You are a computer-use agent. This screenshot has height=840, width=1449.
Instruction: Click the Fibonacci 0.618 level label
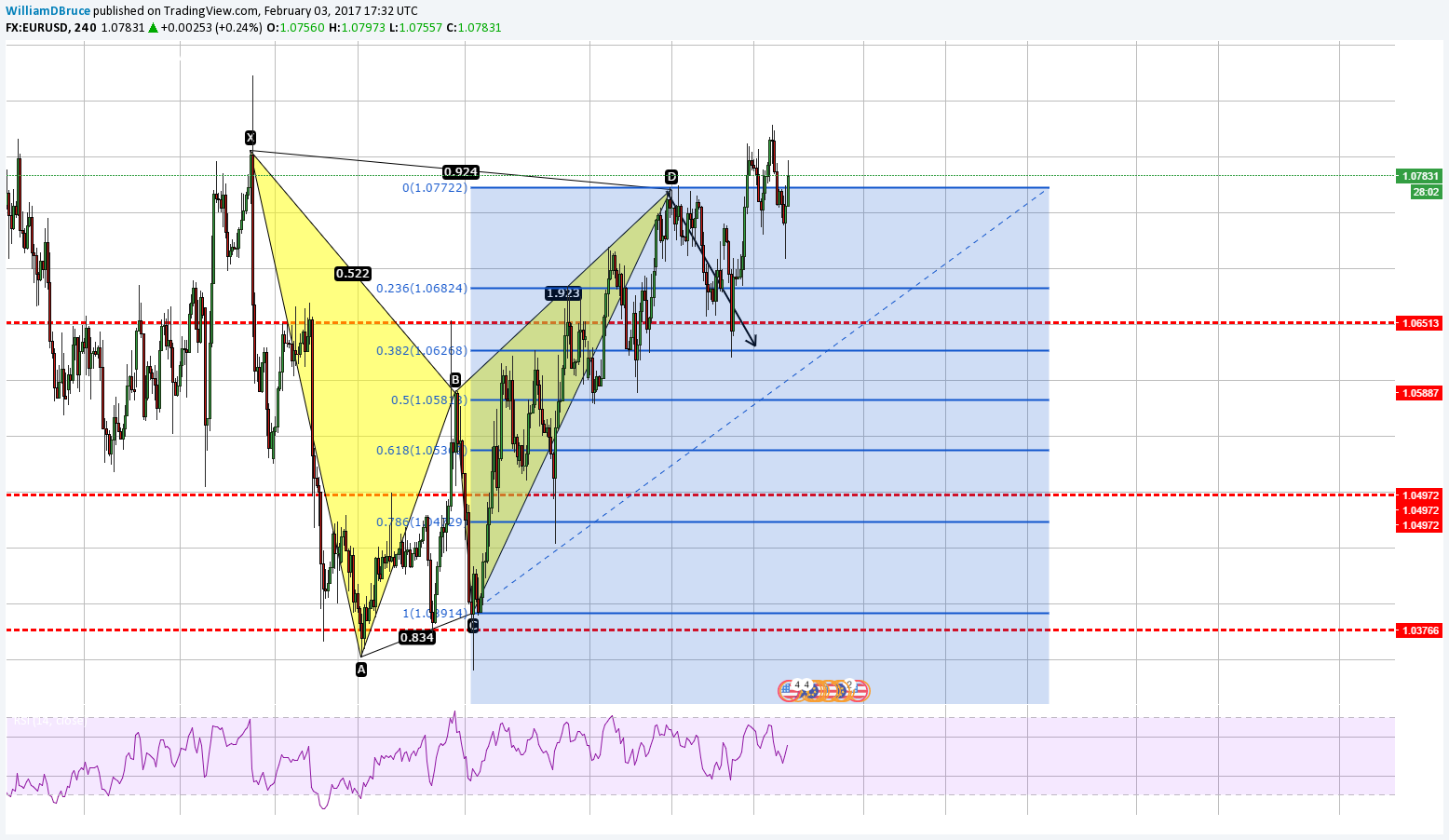click(x=421, y=451)
